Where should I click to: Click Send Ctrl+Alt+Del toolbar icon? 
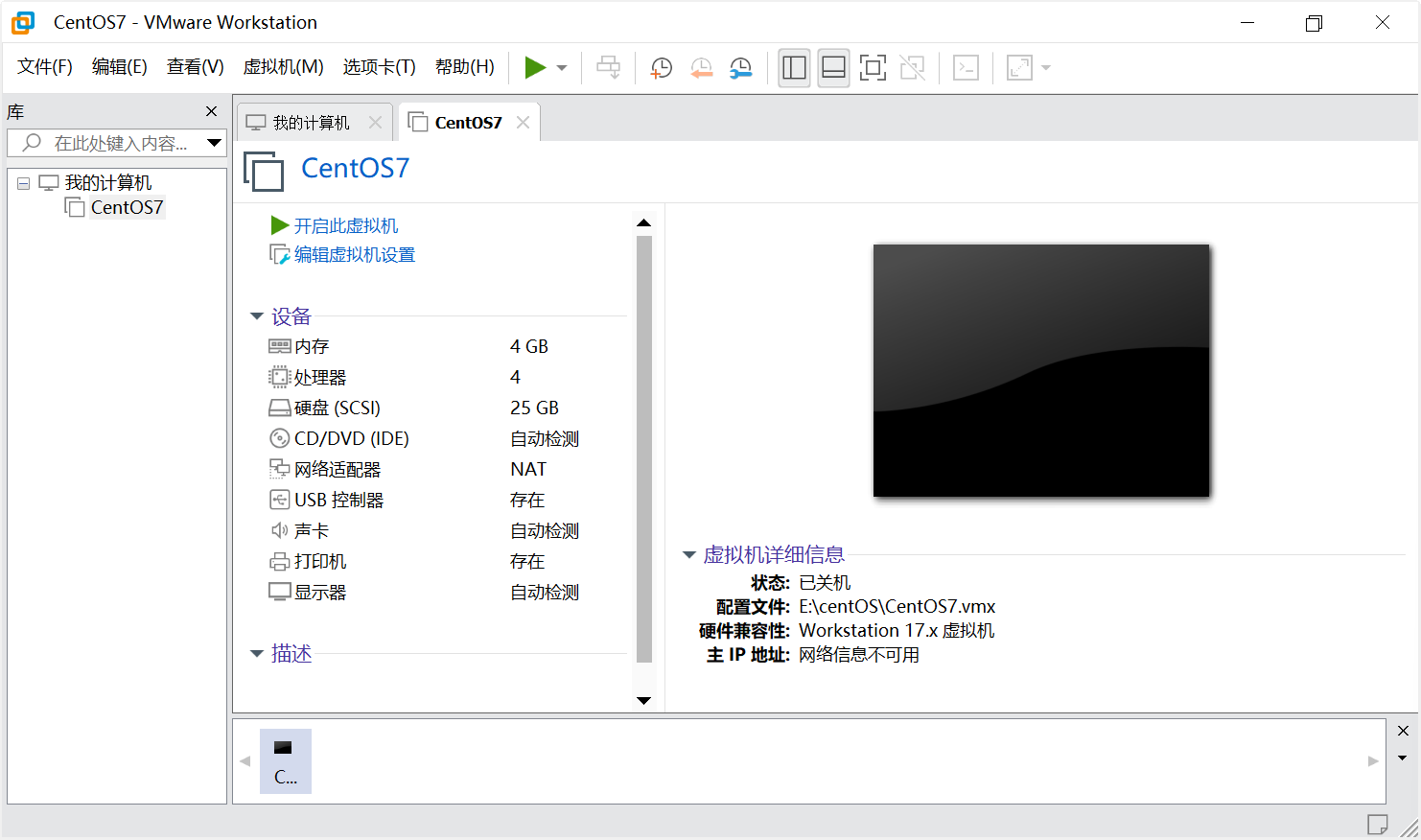[x=609, y=67]
